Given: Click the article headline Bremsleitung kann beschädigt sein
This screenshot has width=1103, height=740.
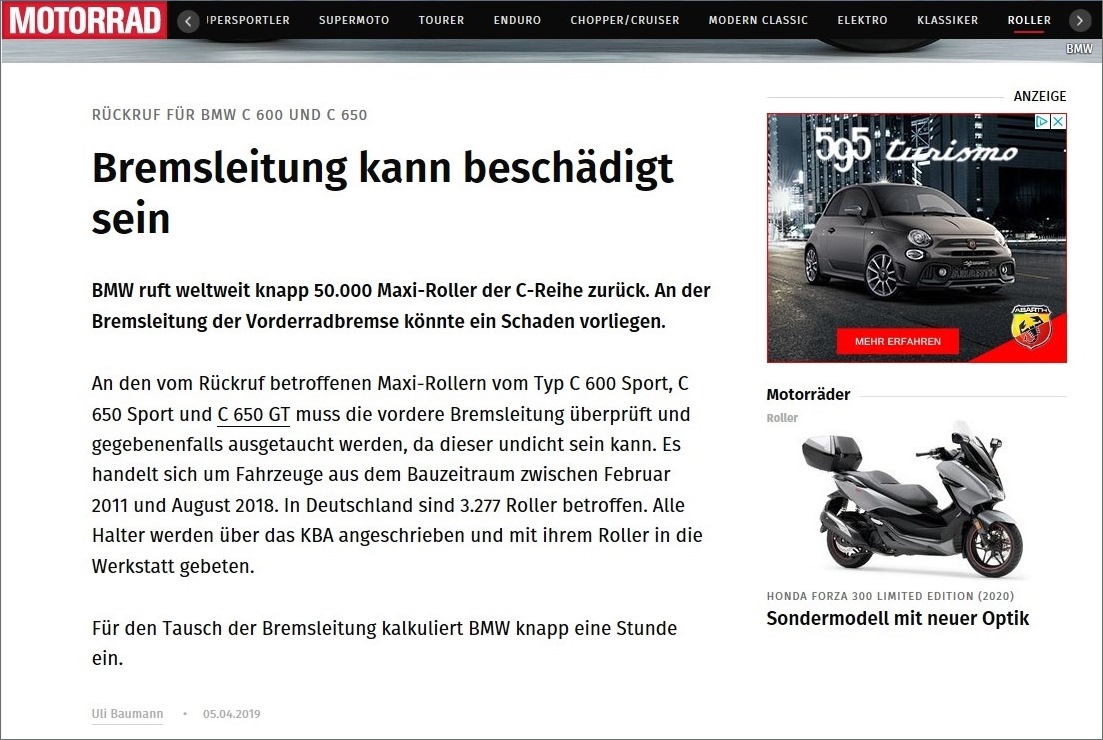Looking at the screenshot, I should (383, 193).
